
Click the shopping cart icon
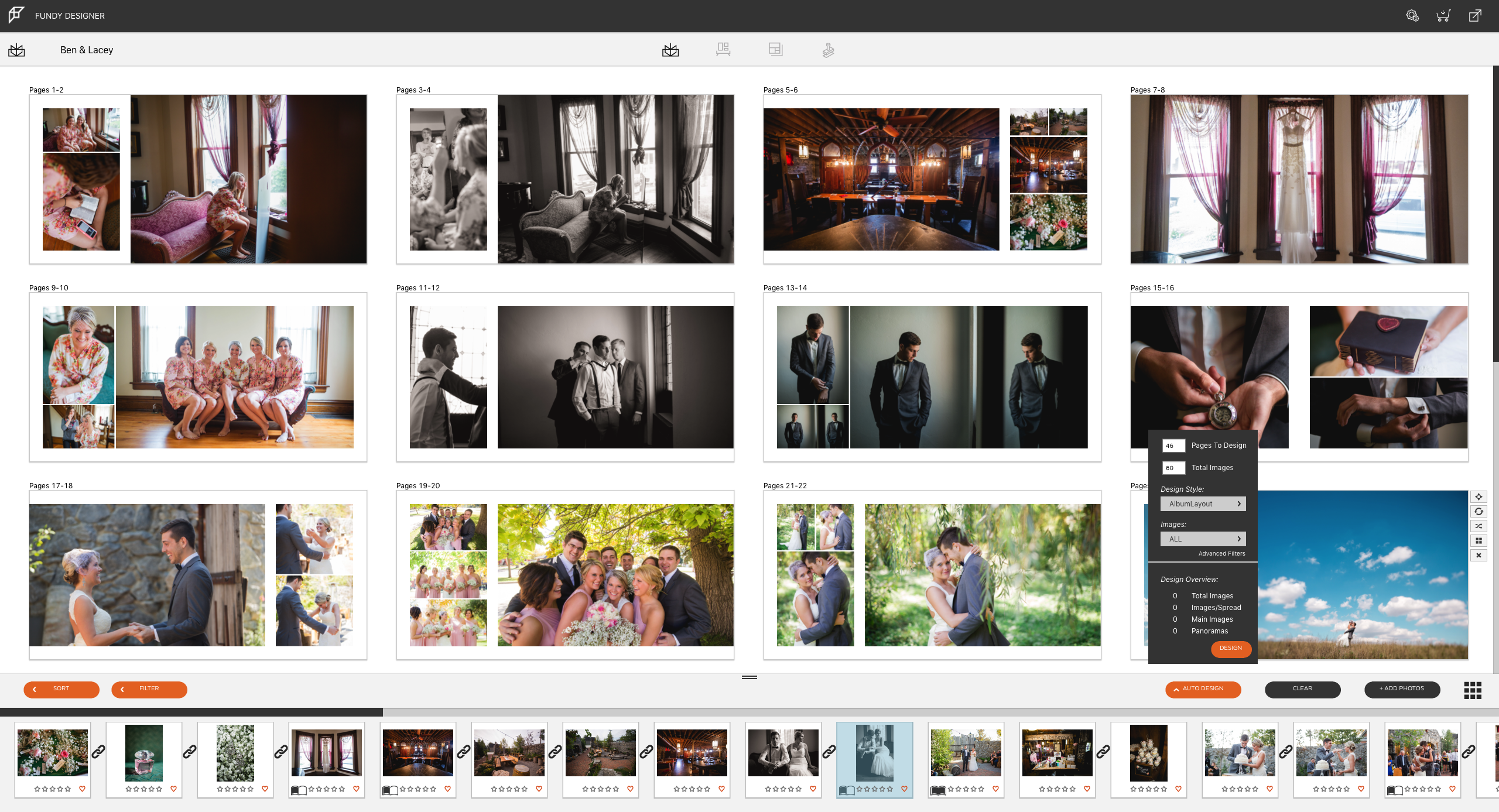tap(1444, 15)
